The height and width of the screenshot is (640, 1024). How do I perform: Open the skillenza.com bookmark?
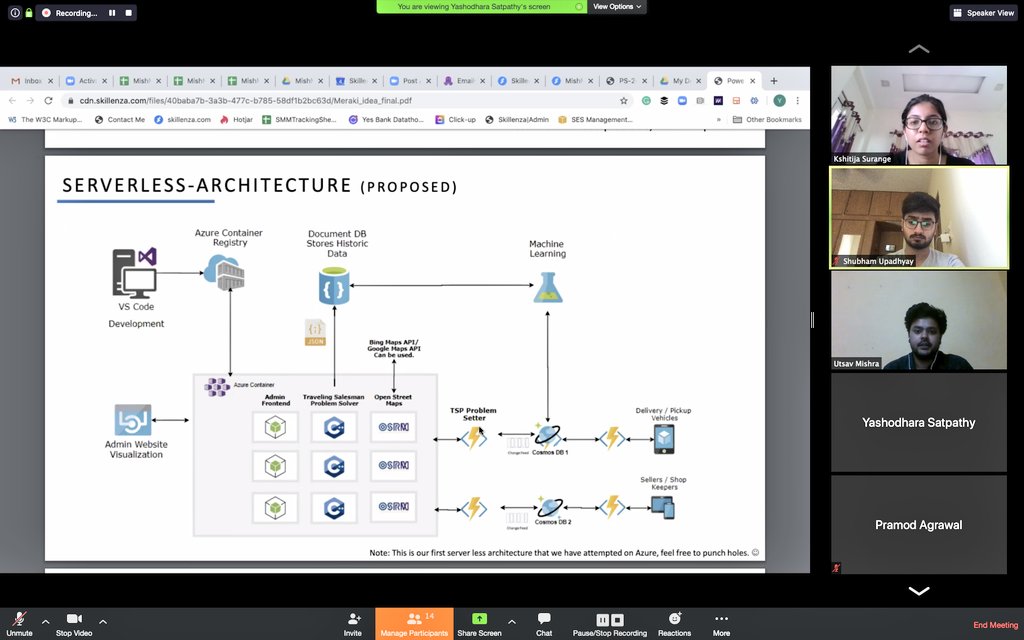(x=183, y=120)
